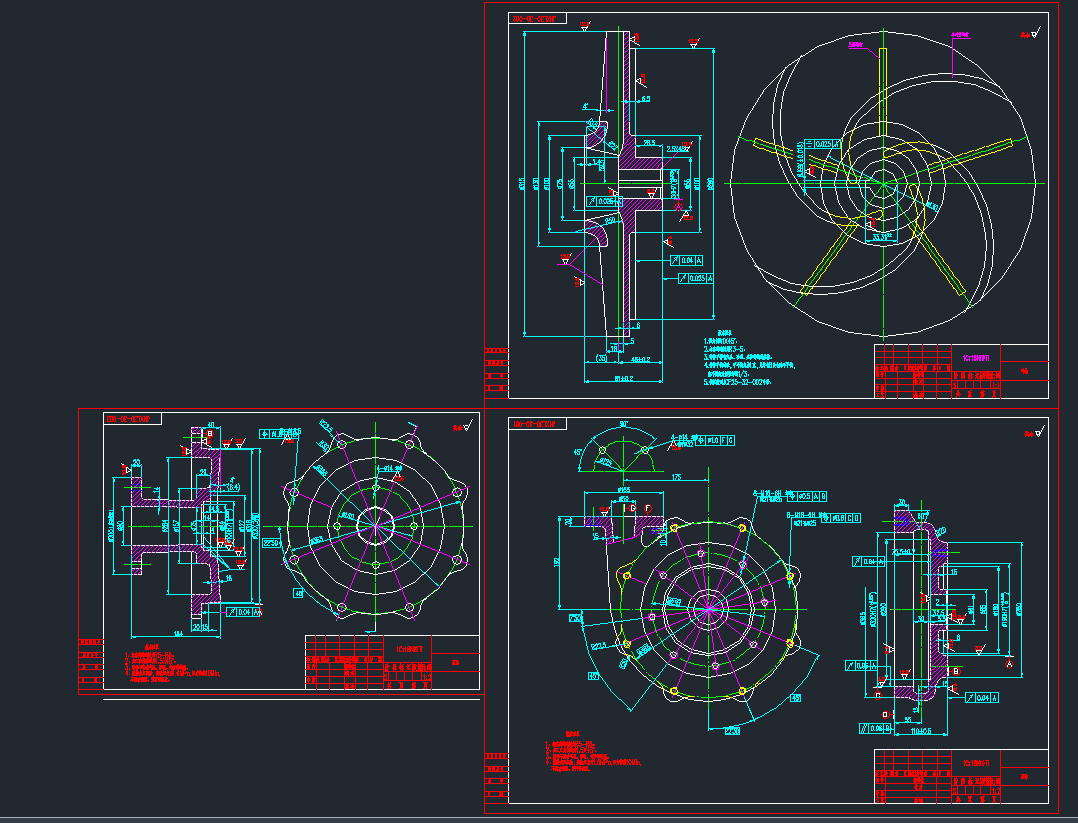Select the 90° partial detail view arc

tap(621, 448)
